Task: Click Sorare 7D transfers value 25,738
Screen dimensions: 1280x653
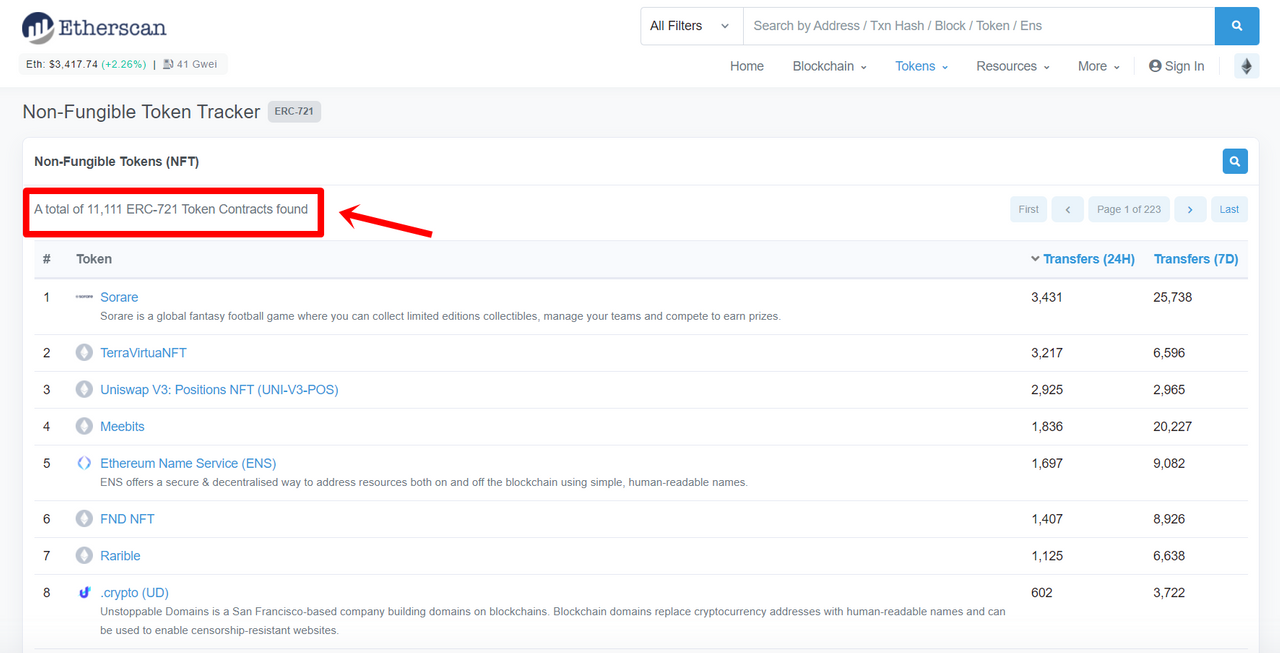Action: pos(1173,297)
